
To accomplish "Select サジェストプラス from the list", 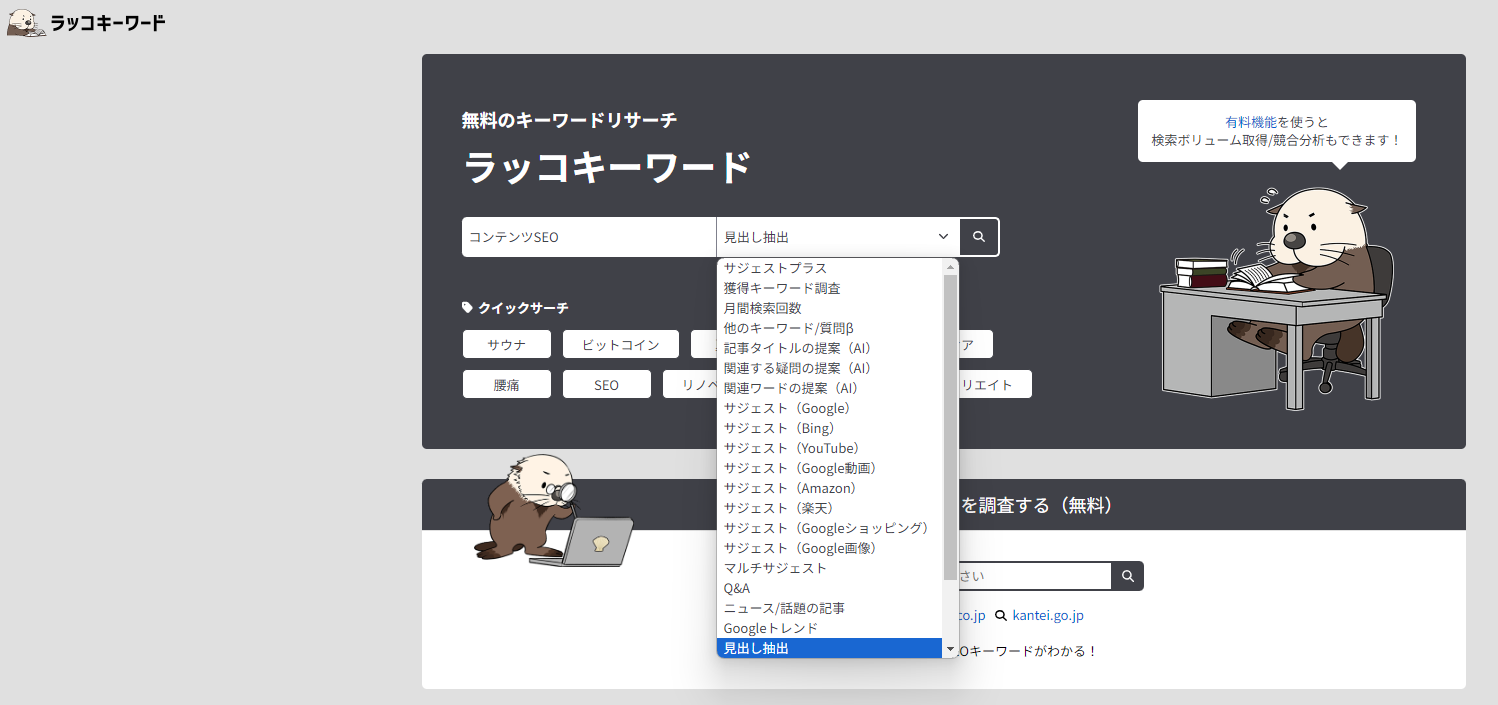I will 830,268.
